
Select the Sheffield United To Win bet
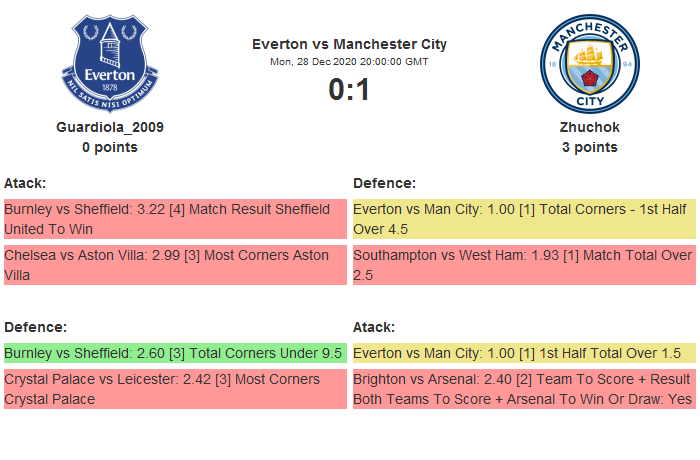(174, 219)
